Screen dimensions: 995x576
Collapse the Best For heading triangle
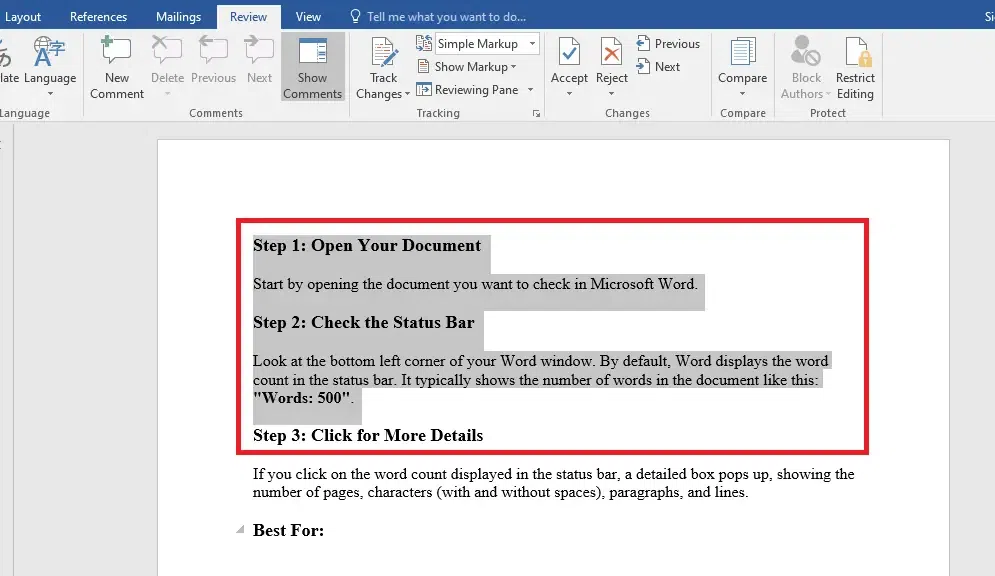point(240,530)
